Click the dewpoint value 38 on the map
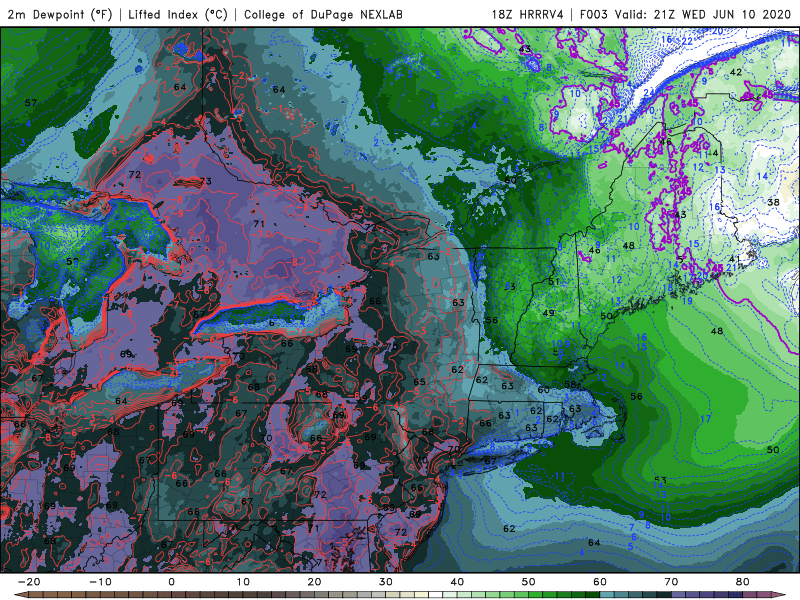The width and height of the screenshot is (800, 600). [x=773, y=202]
